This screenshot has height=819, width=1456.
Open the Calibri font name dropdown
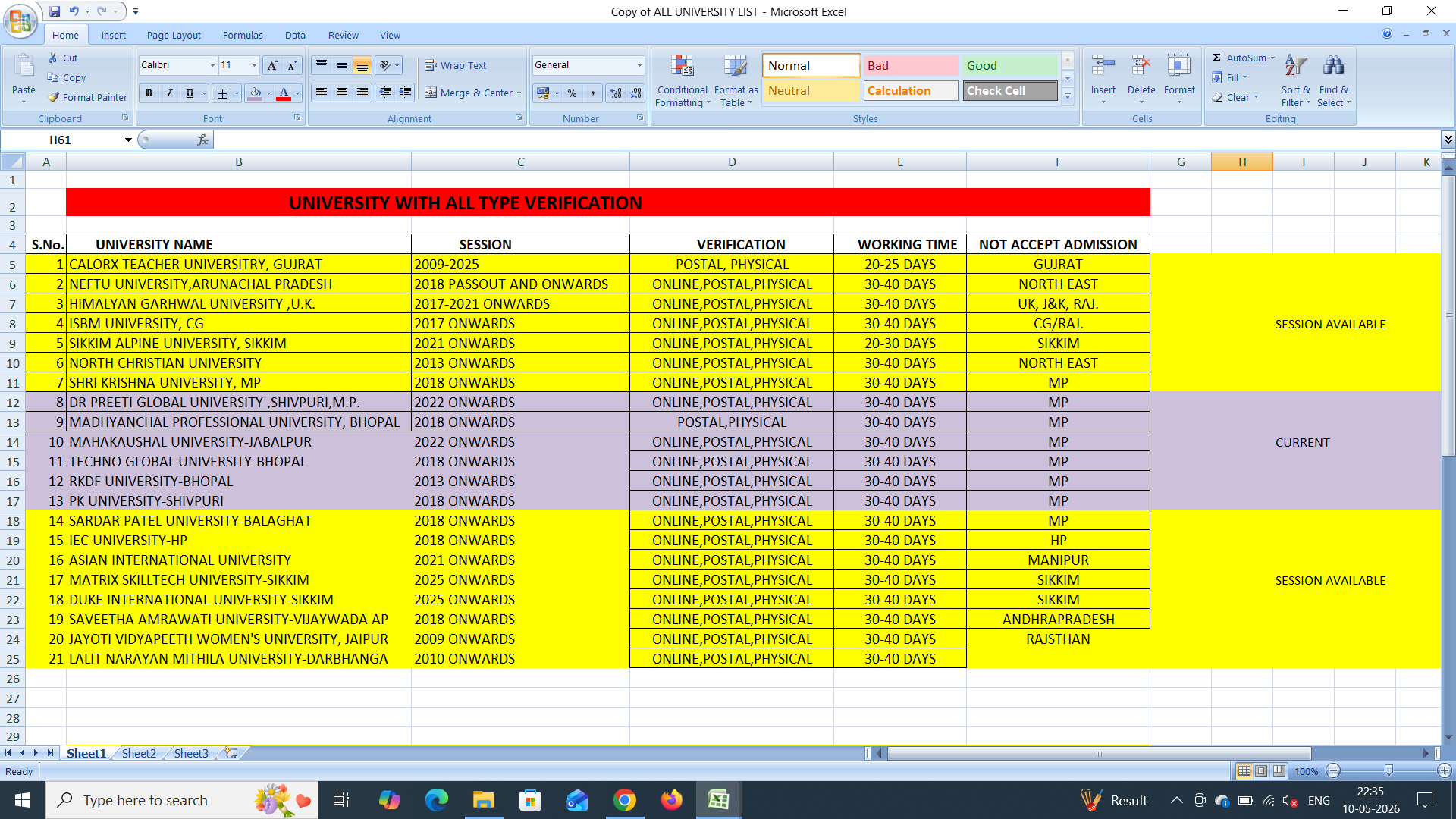tap(212, 65)
